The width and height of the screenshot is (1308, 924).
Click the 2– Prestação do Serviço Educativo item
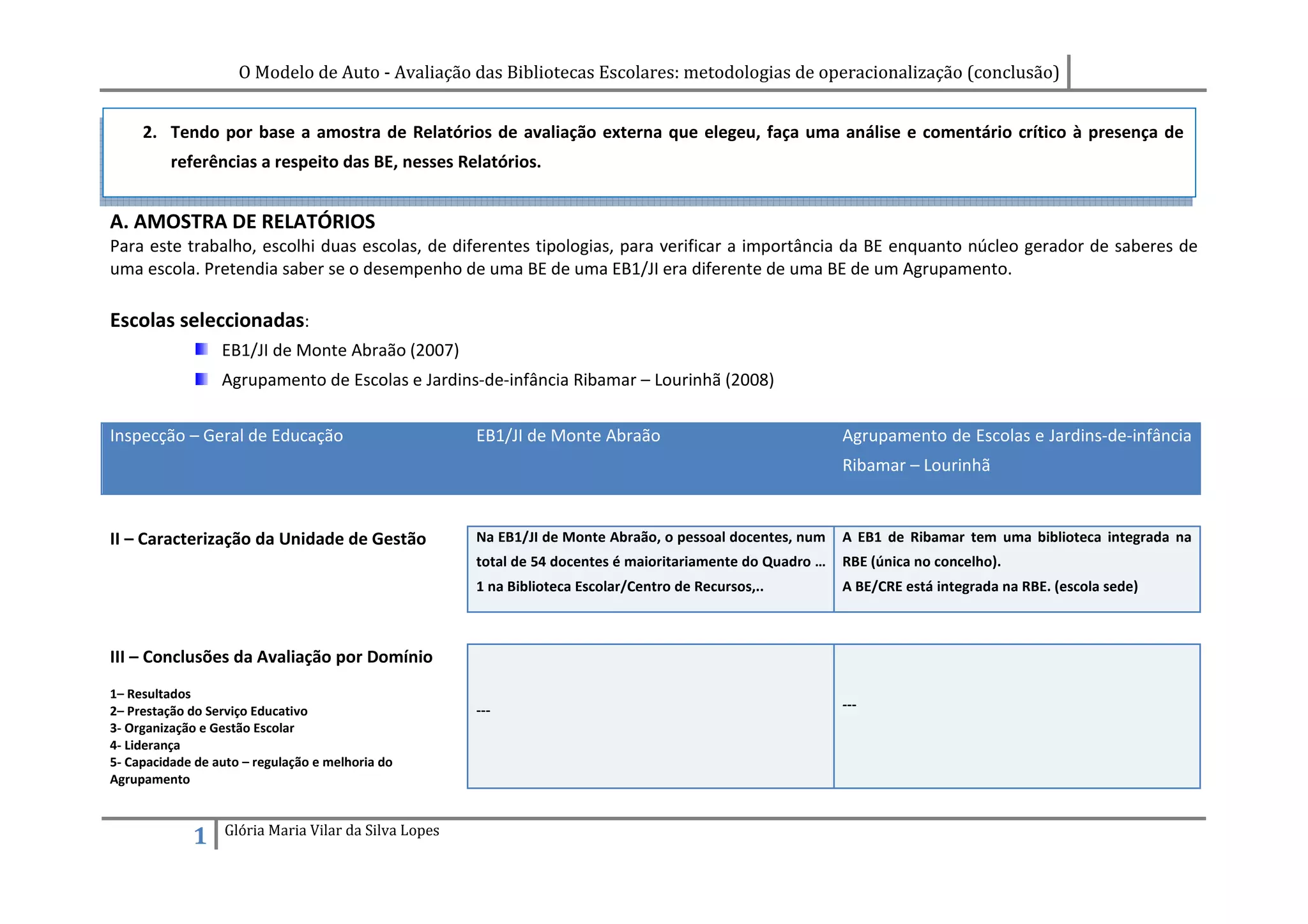coord(208,711)
